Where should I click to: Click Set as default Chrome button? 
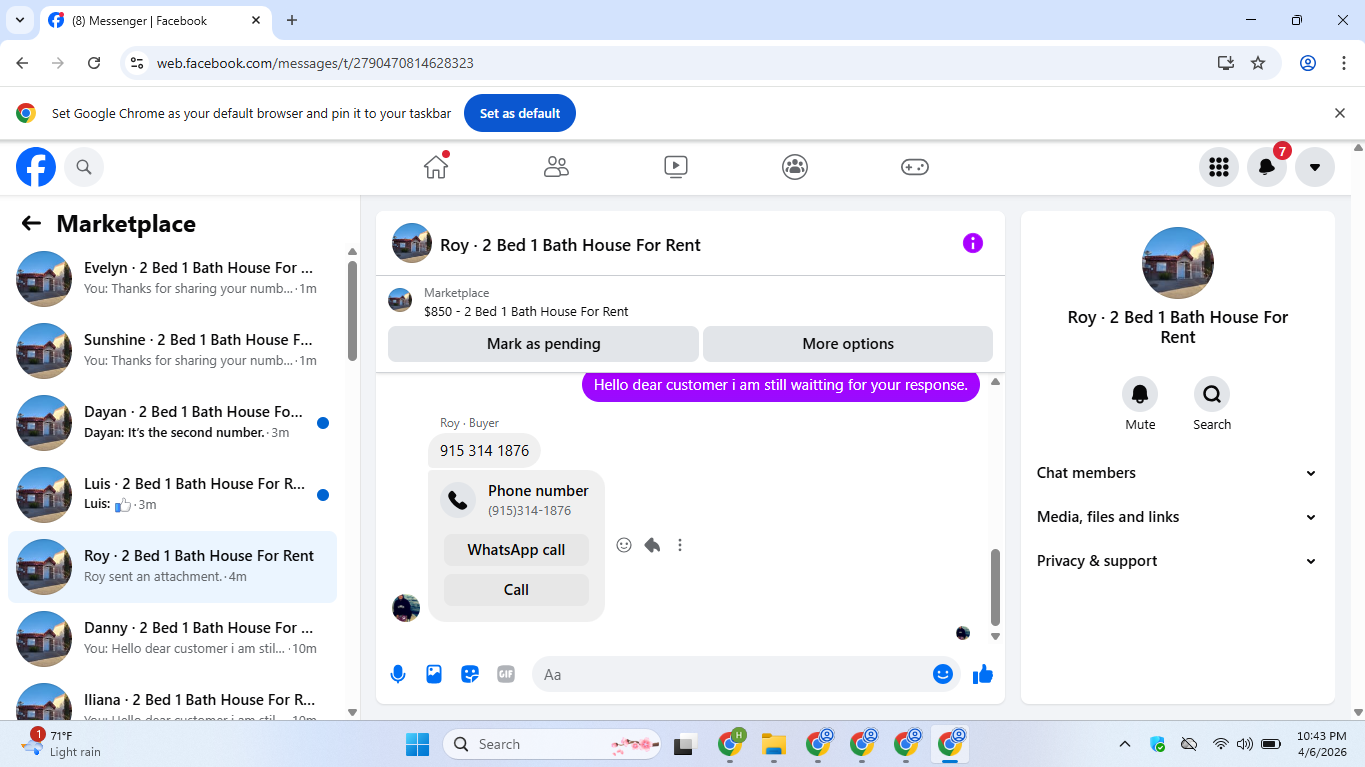click(x=520, y=114)
